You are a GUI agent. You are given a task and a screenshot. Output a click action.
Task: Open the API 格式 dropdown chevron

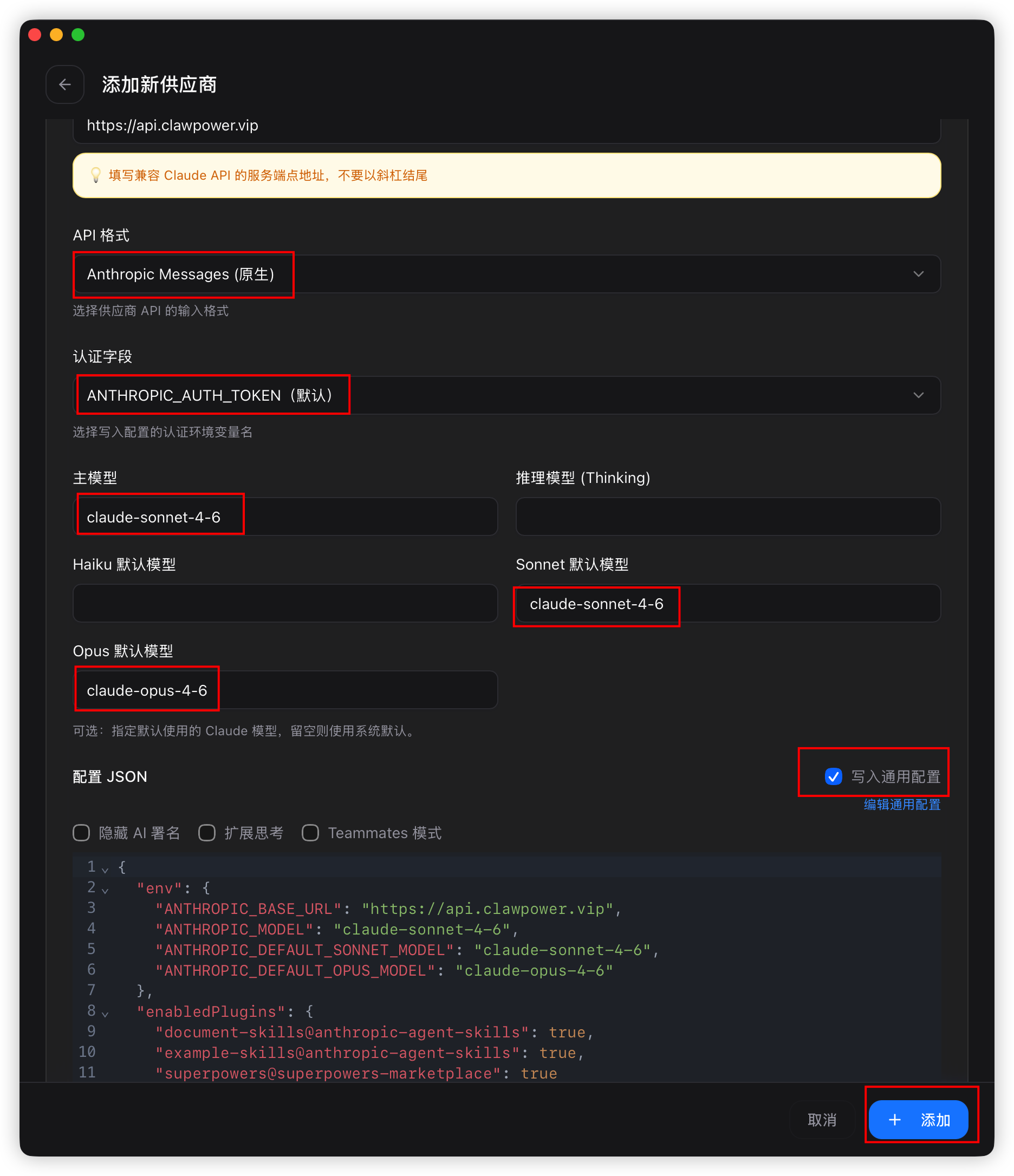(x=918, y=274)
